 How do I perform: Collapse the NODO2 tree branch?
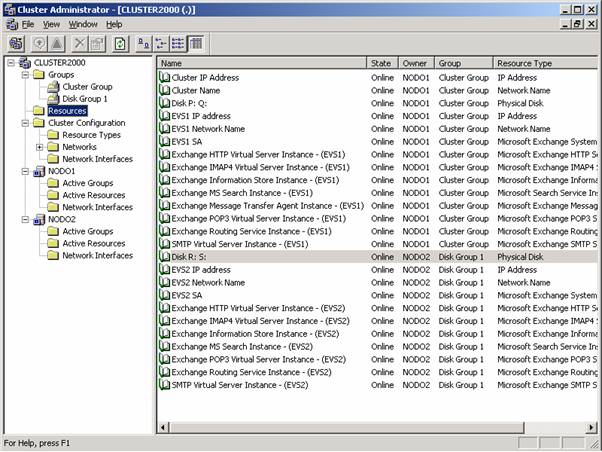click(x=25, y=220)
